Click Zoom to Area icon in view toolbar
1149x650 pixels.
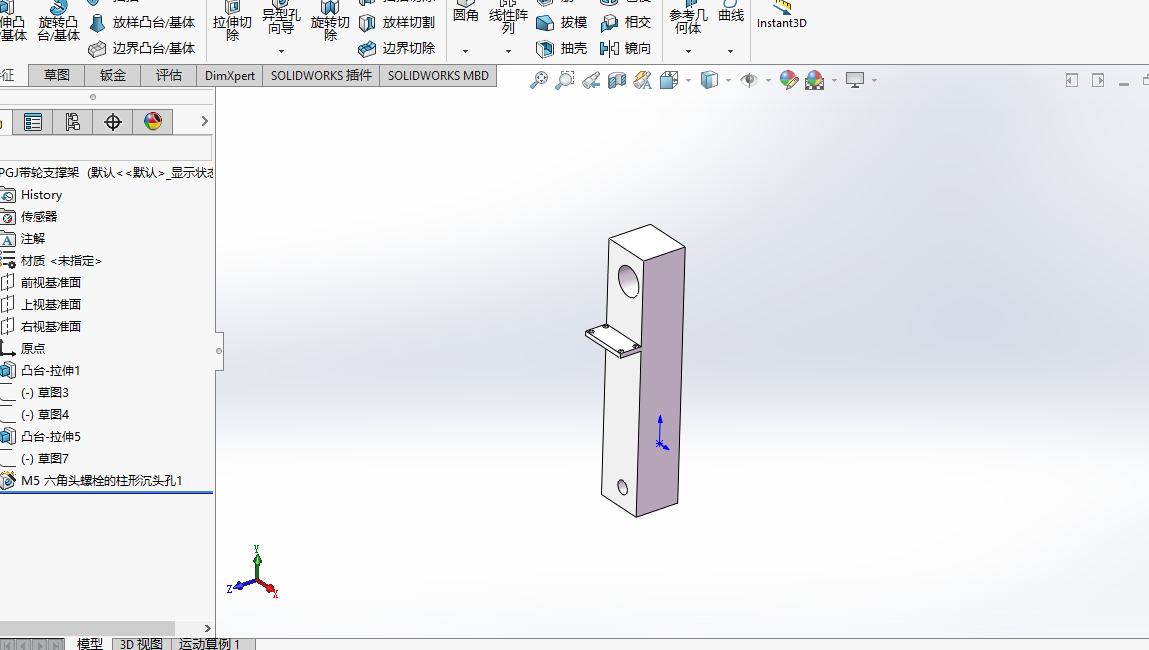click(x=564, y=80)
